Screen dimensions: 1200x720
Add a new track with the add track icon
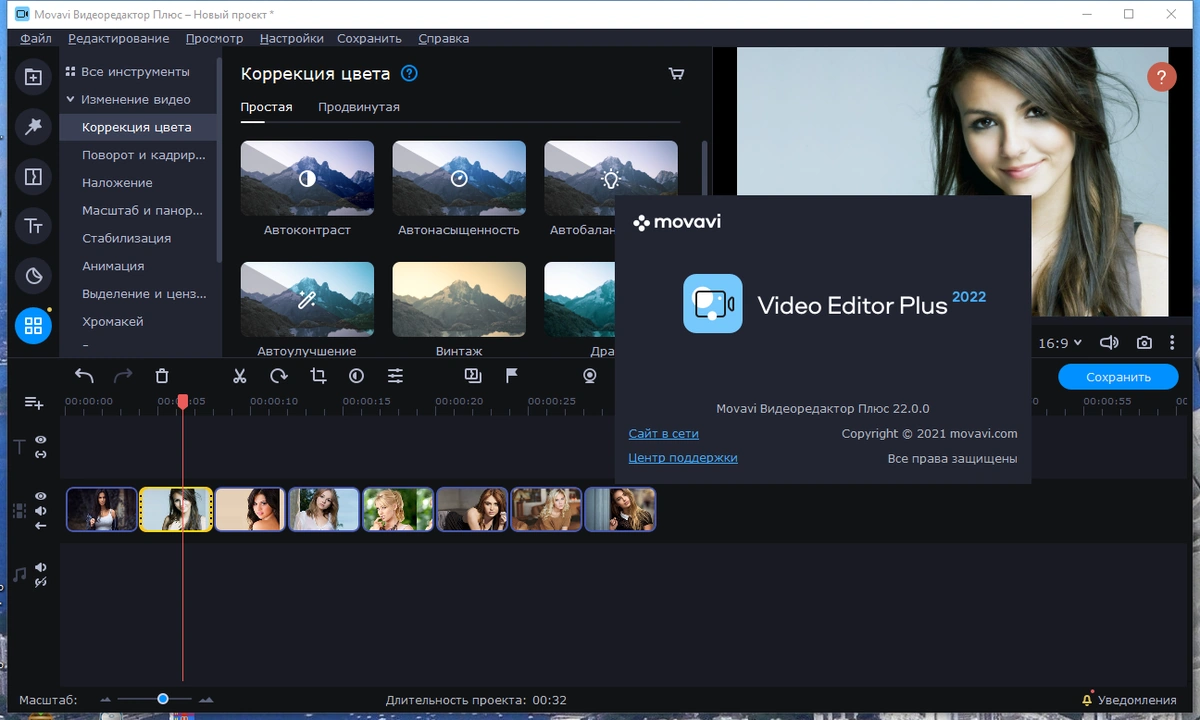pos(34,403)
